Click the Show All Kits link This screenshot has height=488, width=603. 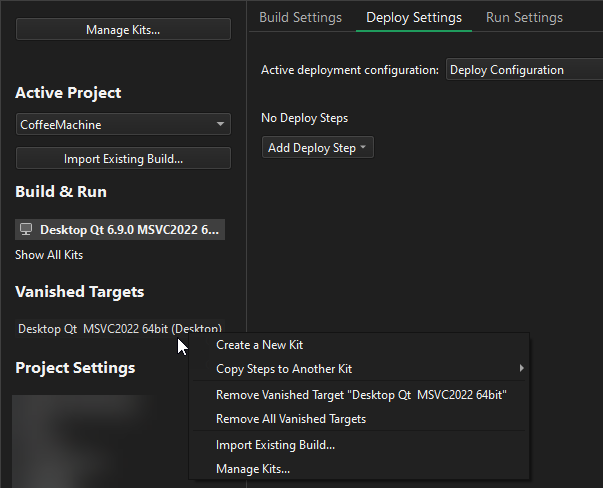tap(49, 255)
